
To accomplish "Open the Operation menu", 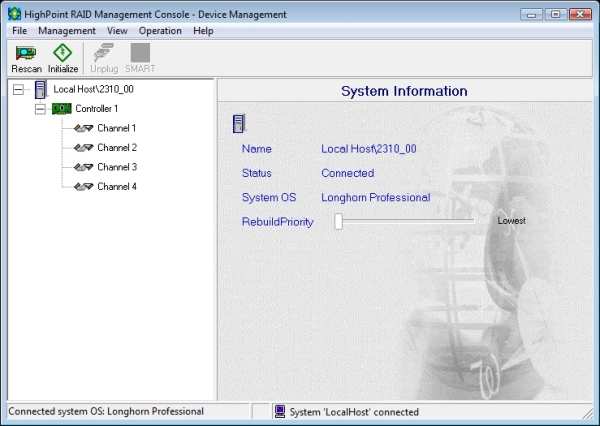I will click(x=160, y=31).
